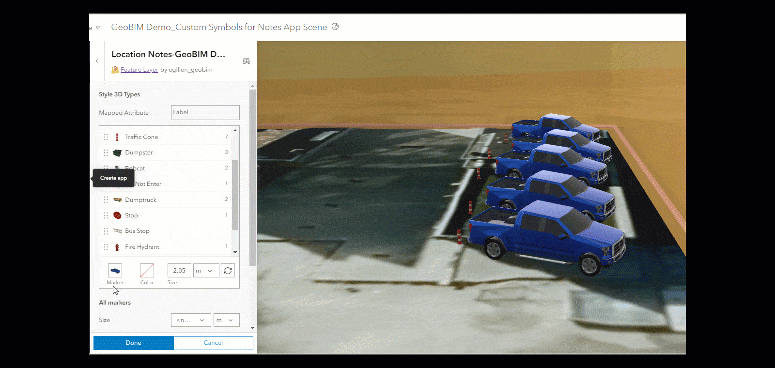
Task: Click the scene title GeoBIM Demo_Custom Symbols
Action: pos(219,27)
